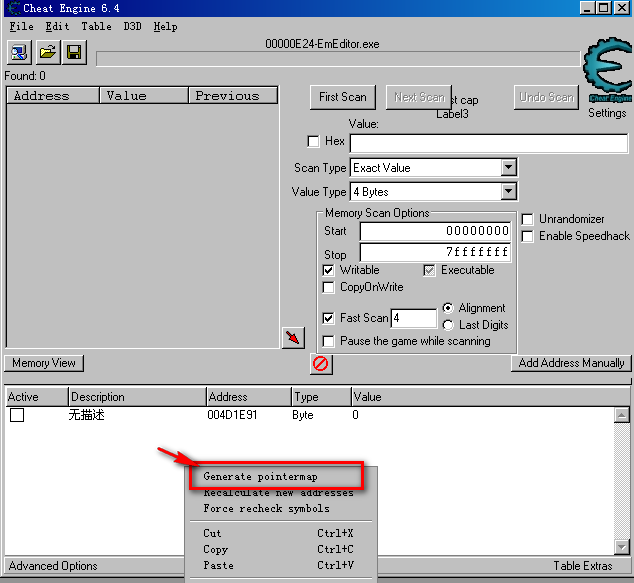Click the Type column header
Screen dimensions: 634x583
[321, 397]
